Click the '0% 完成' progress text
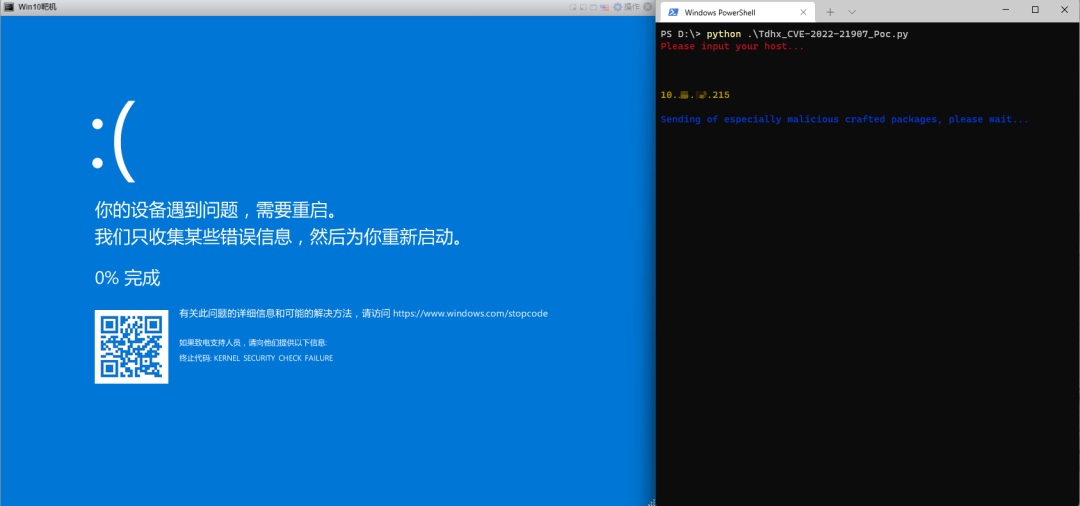Image resolution: width=1080 pixels, height=506 pixels. [127, 278]
